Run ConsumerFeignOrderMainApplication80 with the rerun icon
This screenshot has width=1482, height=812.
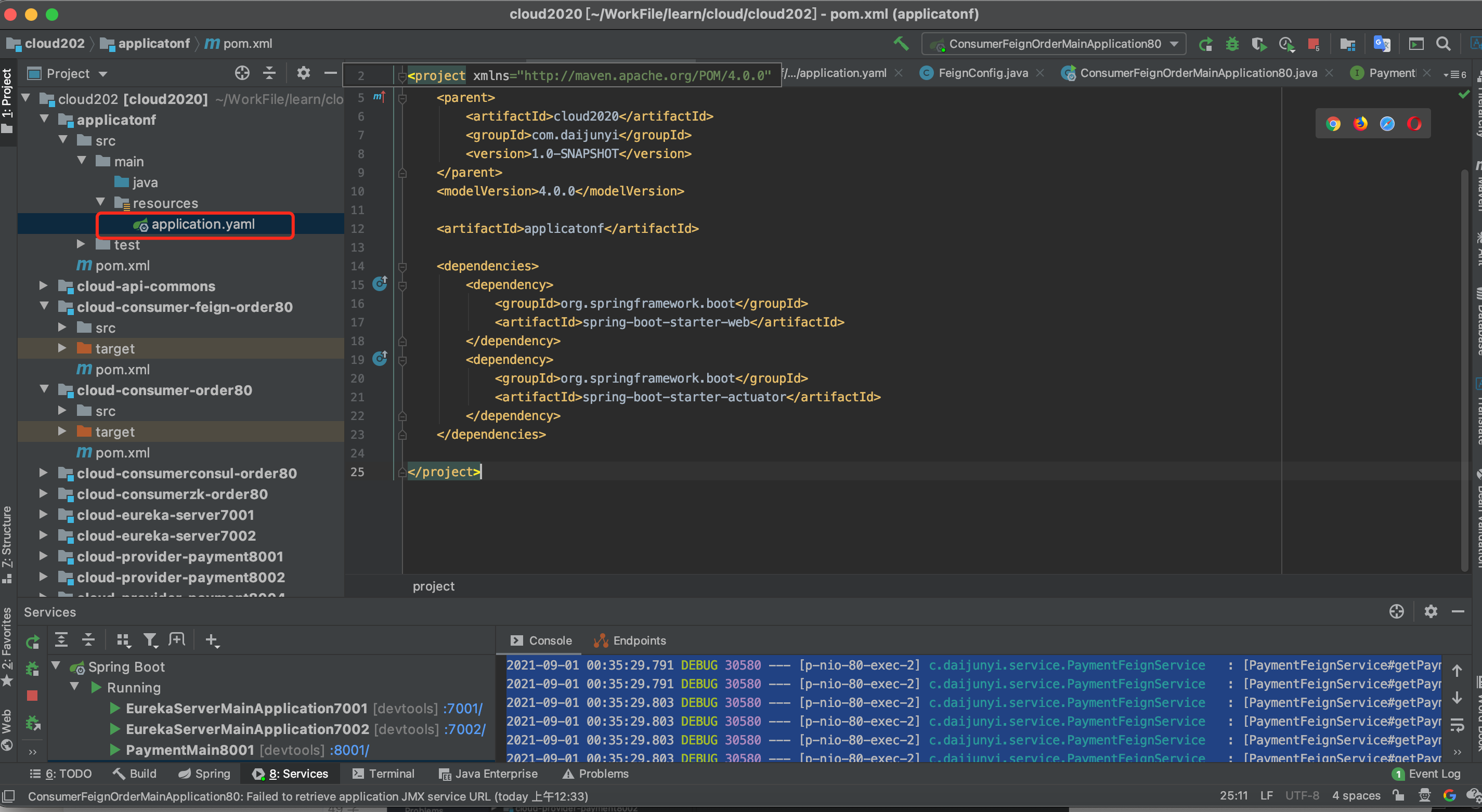(1206, 44)
